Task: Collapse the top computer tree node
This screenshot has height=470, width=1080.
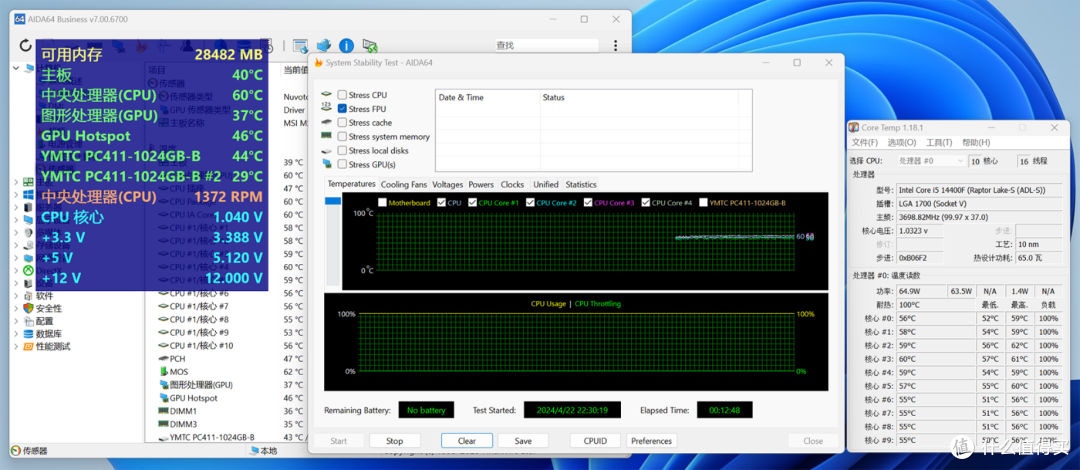Action: point(16,68)
